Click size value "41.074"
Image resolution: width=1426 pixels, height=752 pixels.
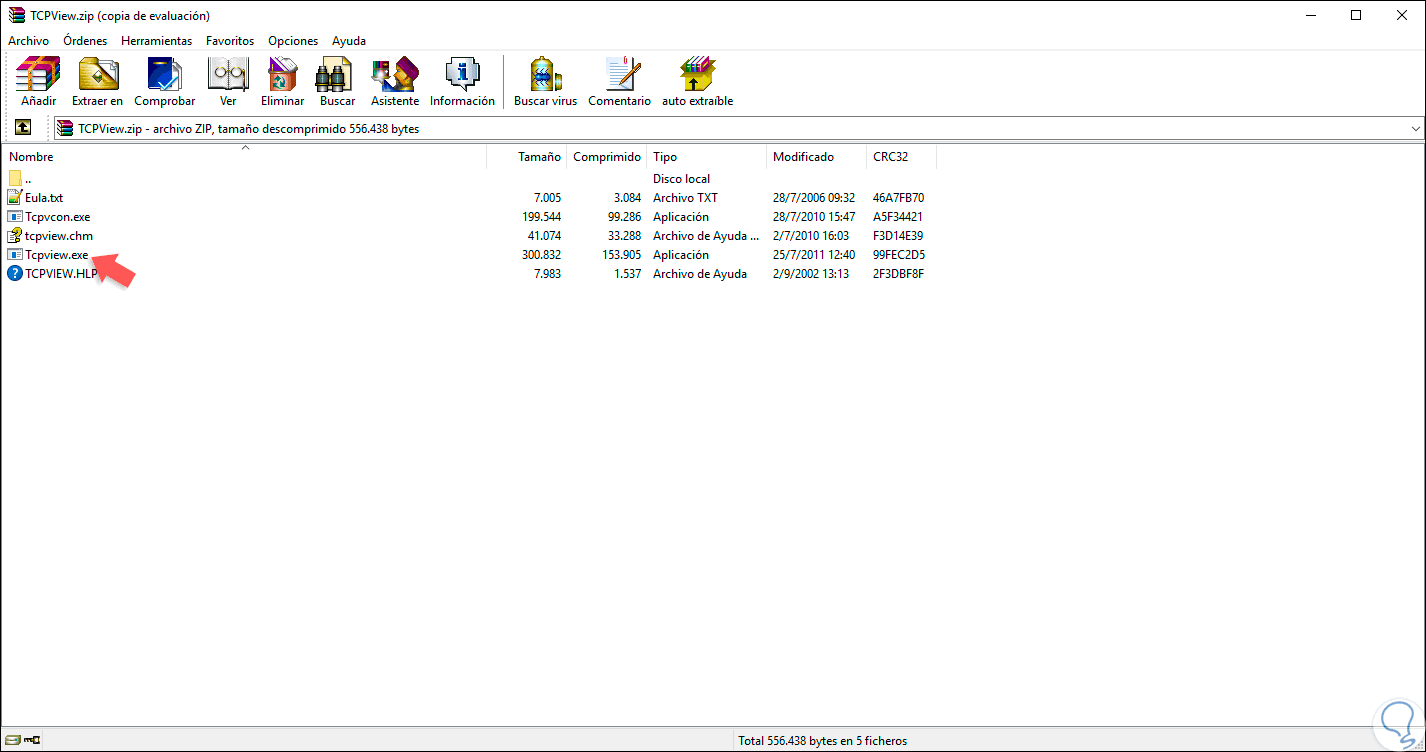pos(543,236)
